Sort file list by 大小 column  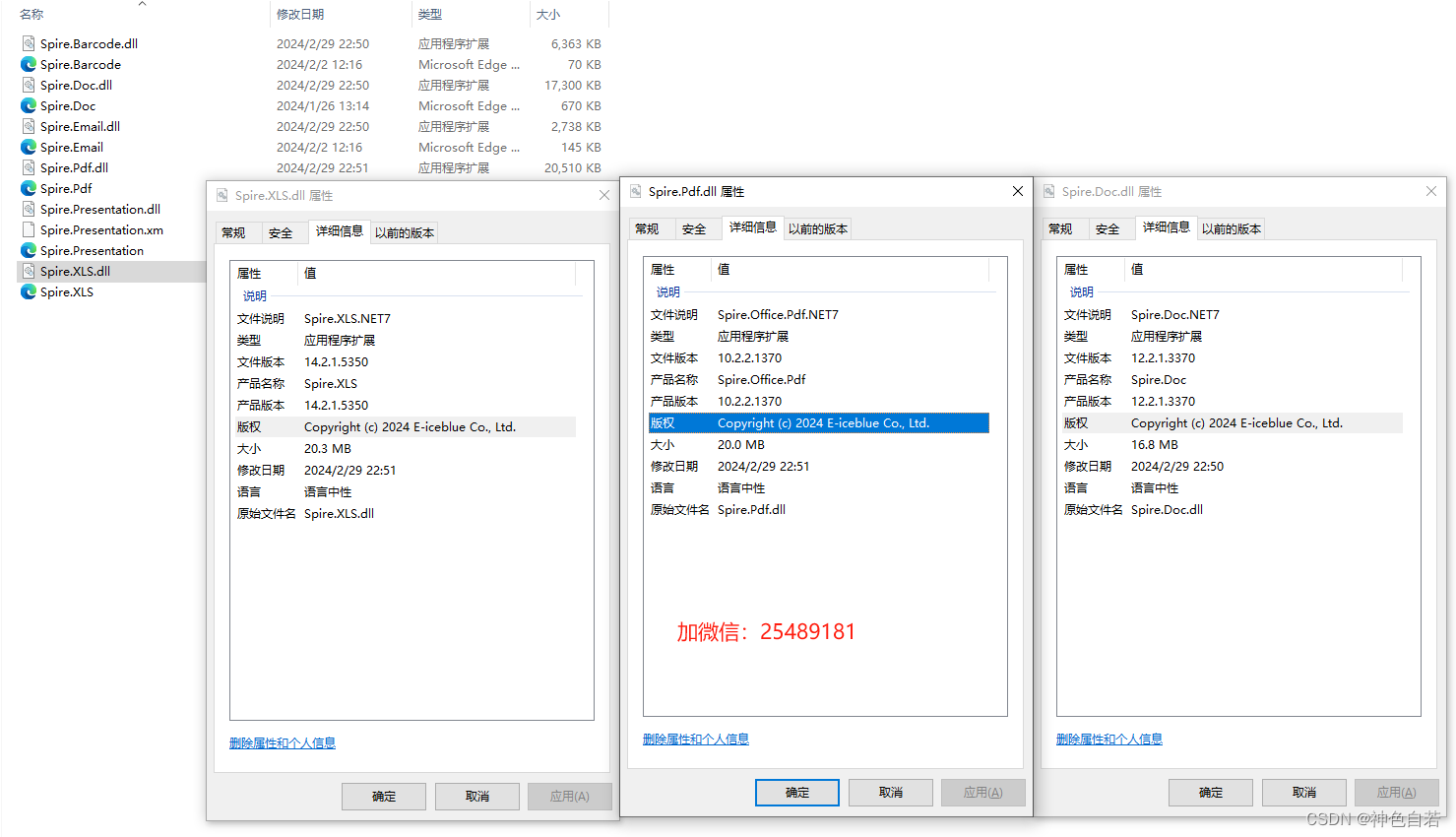click(548, 15)
